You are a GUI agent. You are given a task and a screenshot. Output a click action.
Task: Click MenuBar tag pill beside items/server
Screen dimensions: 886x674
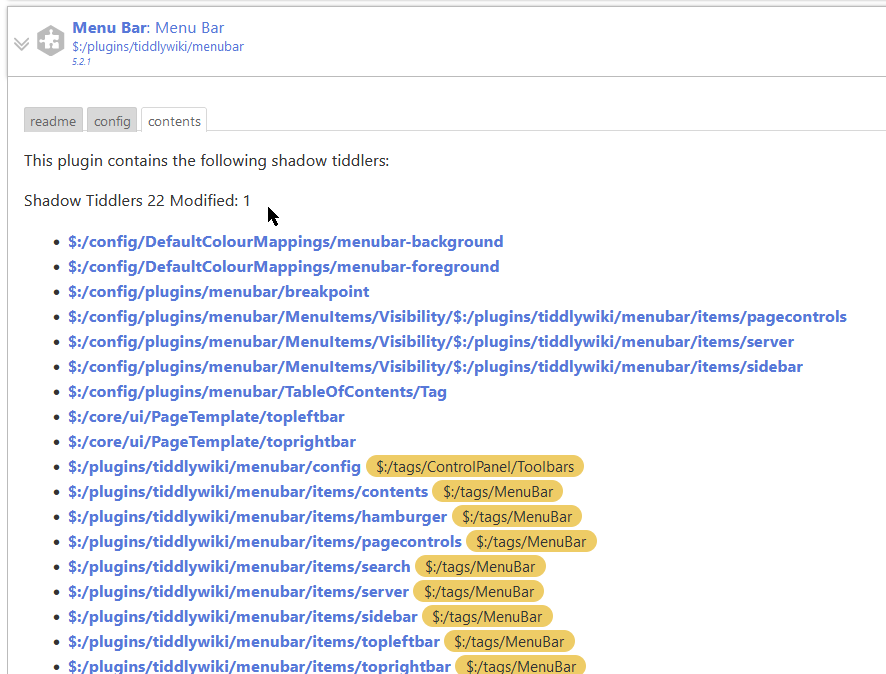[479, 592]
